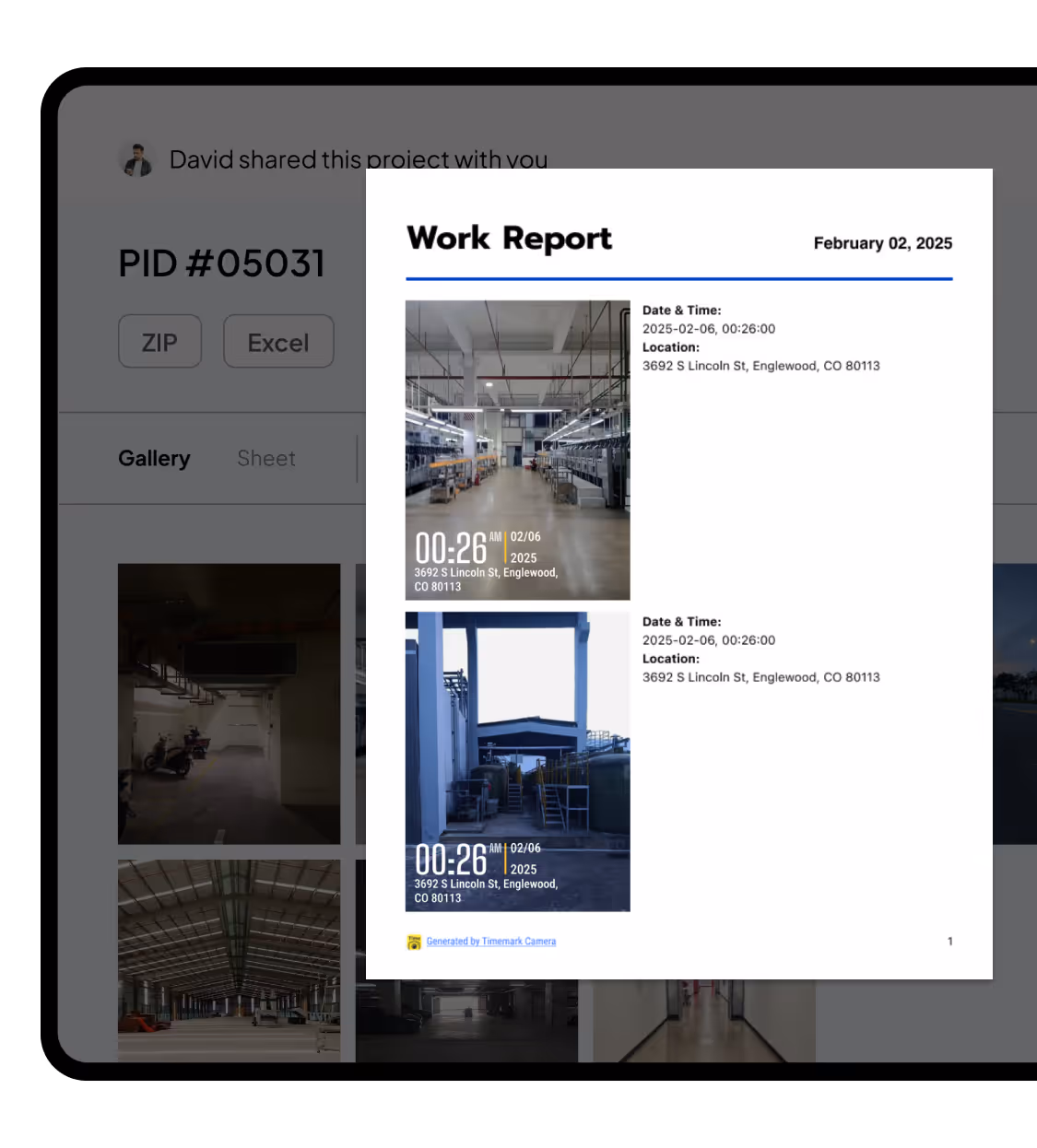This screenshot has width=1037, height=1148.
Task: Click the David shared this project notification
Action: (359, 158)
